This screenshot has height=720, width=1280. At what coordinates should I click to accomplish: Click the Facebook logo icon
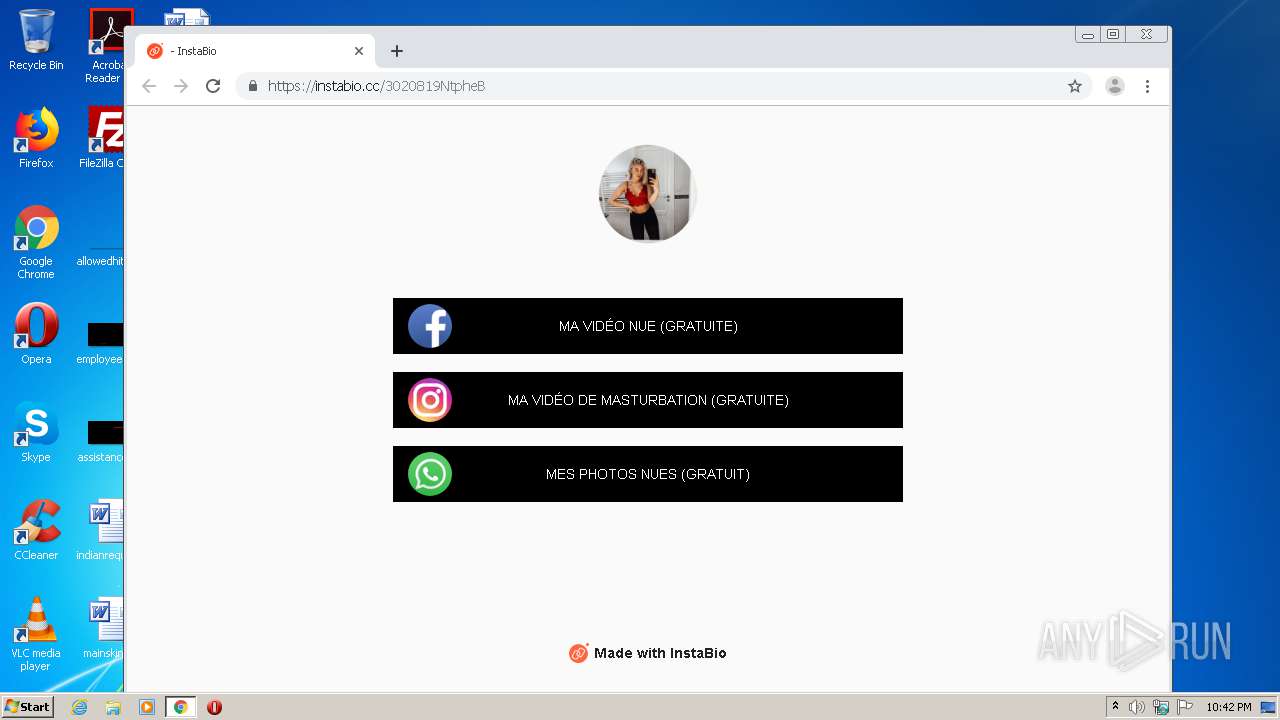coord(430,326)
